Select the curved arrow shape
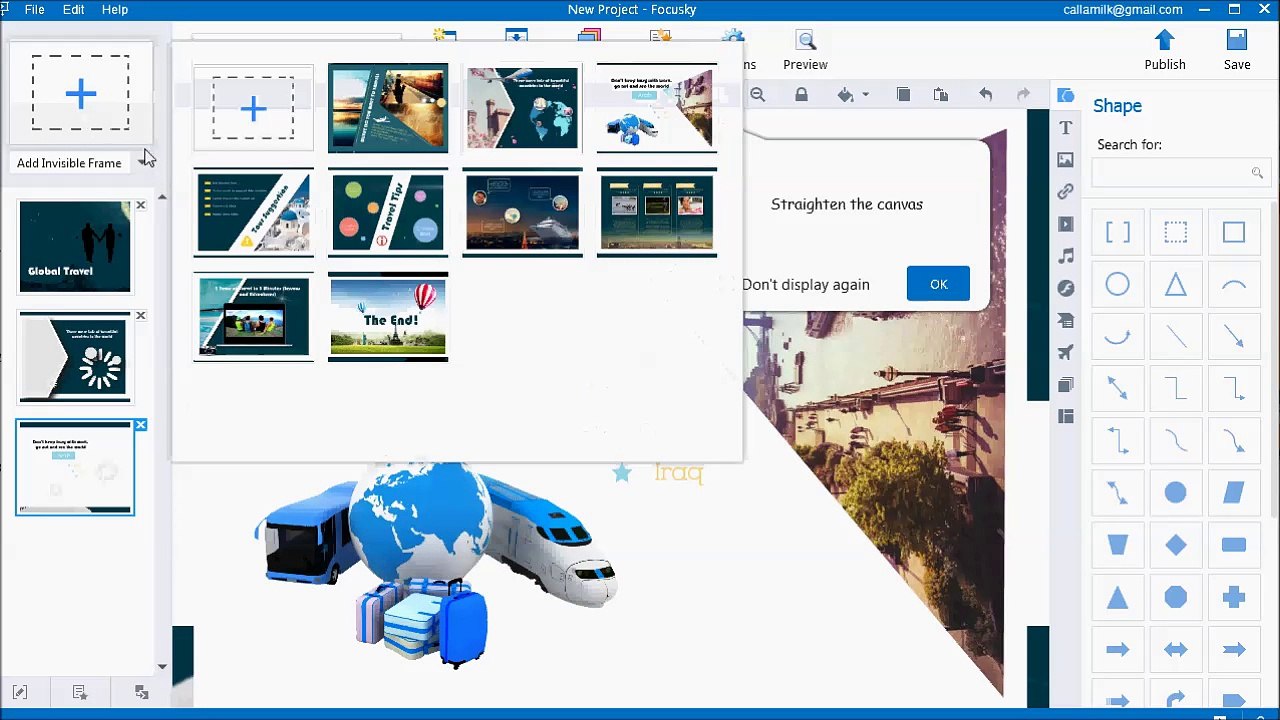Image resolution: width=1280 pixels, height=720 pixels. point(1118,337)
